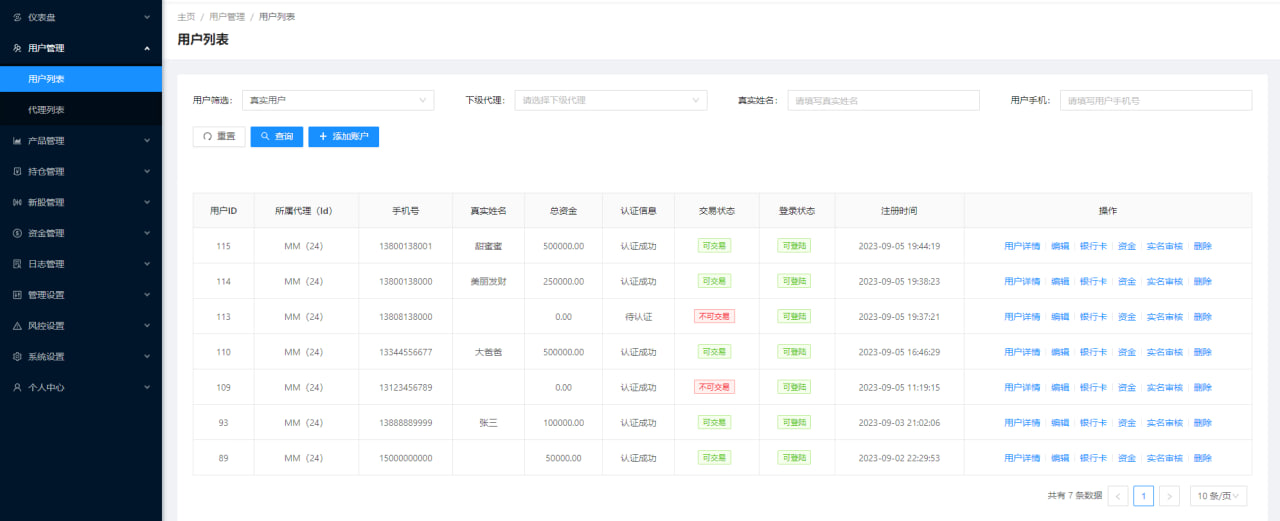Click the 添加账户 button
Viewport: 1280px width, 521px height.
pyautogui.click(x=343, y=136)
